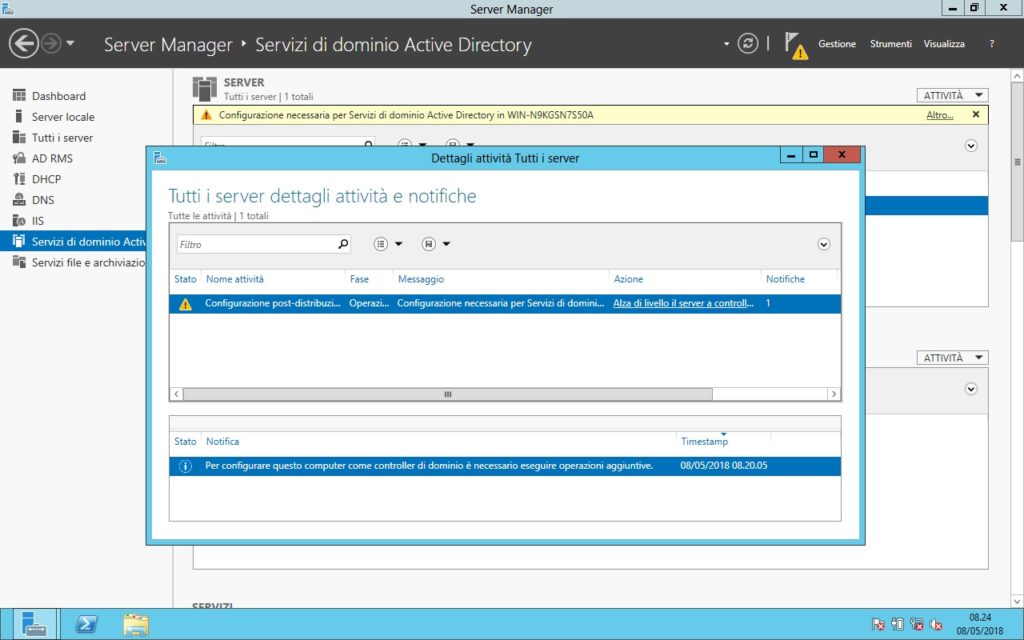Screen dimensions: 1024x640
Task: Sort by the Messaggio column
Action: (x=421, y=279)
